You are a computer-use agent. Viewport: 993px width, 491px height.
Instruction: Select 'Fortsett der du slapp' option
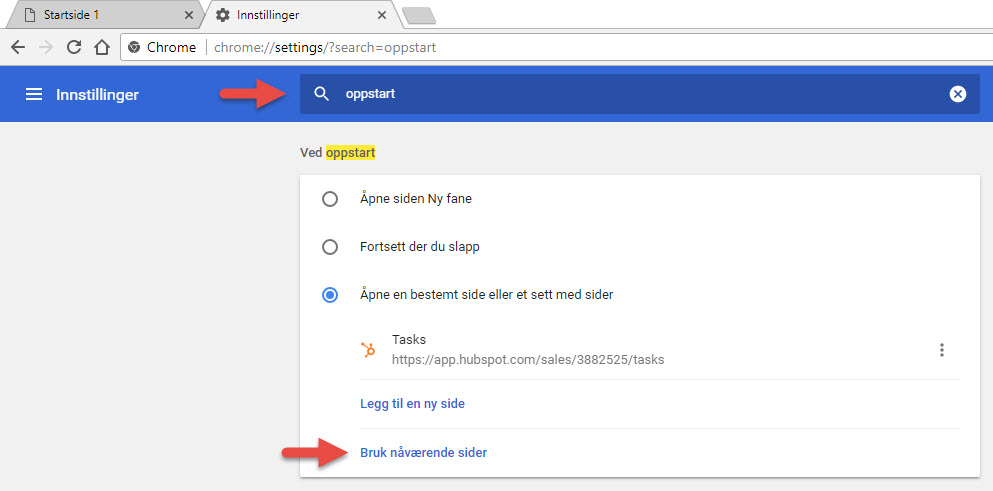tap(330, 247)
